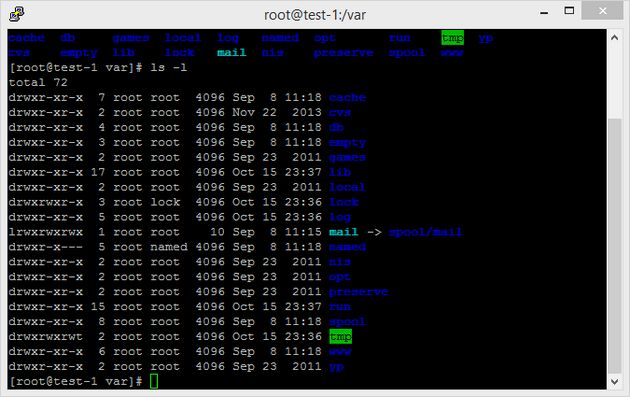Screen dimensions: 630x397
Task: Click permissions 'drwxr-x---' of named row
Action: pyautogui.click(x=45, y=247)
